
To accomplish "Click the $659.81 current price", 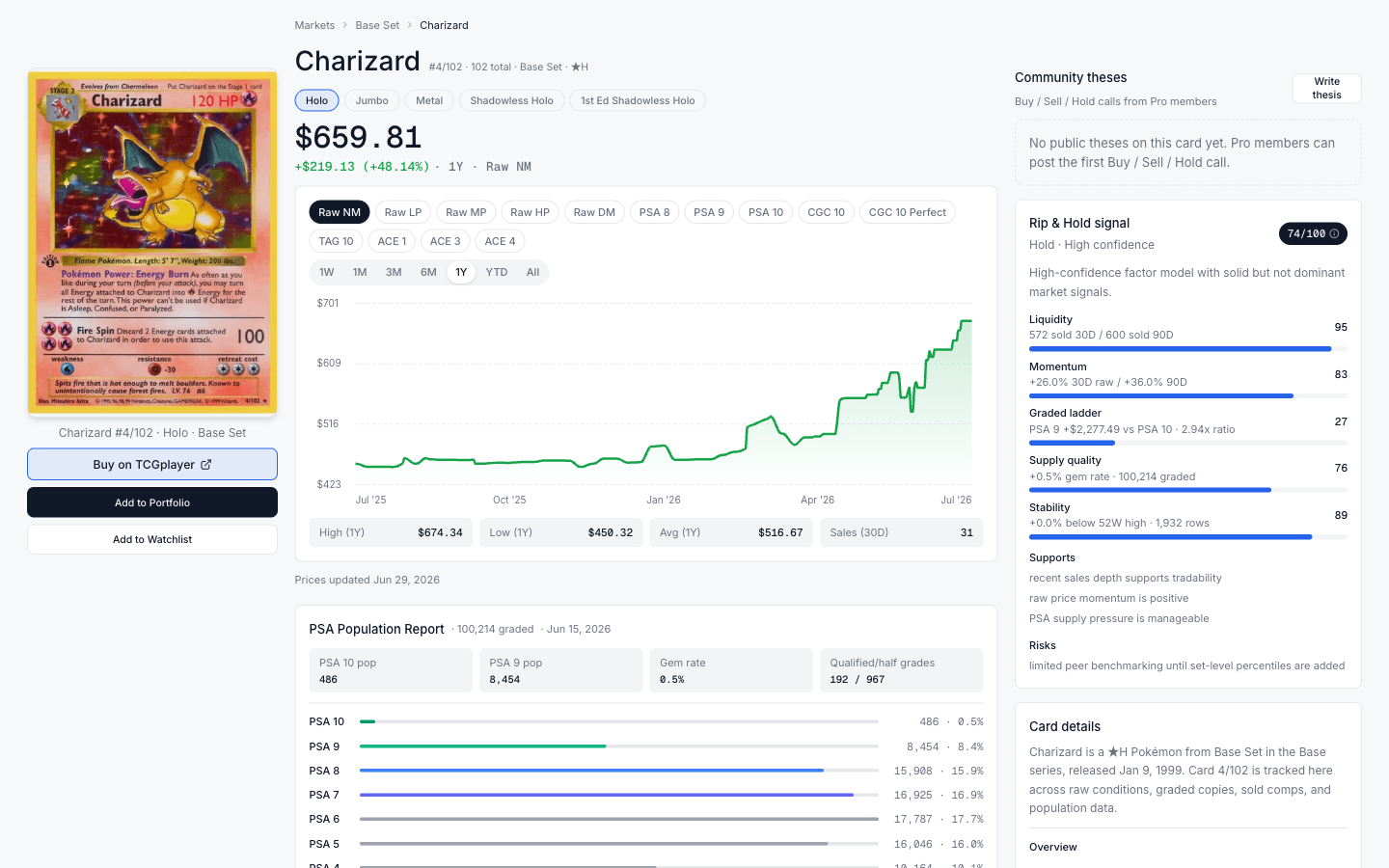I will [358, 137].
